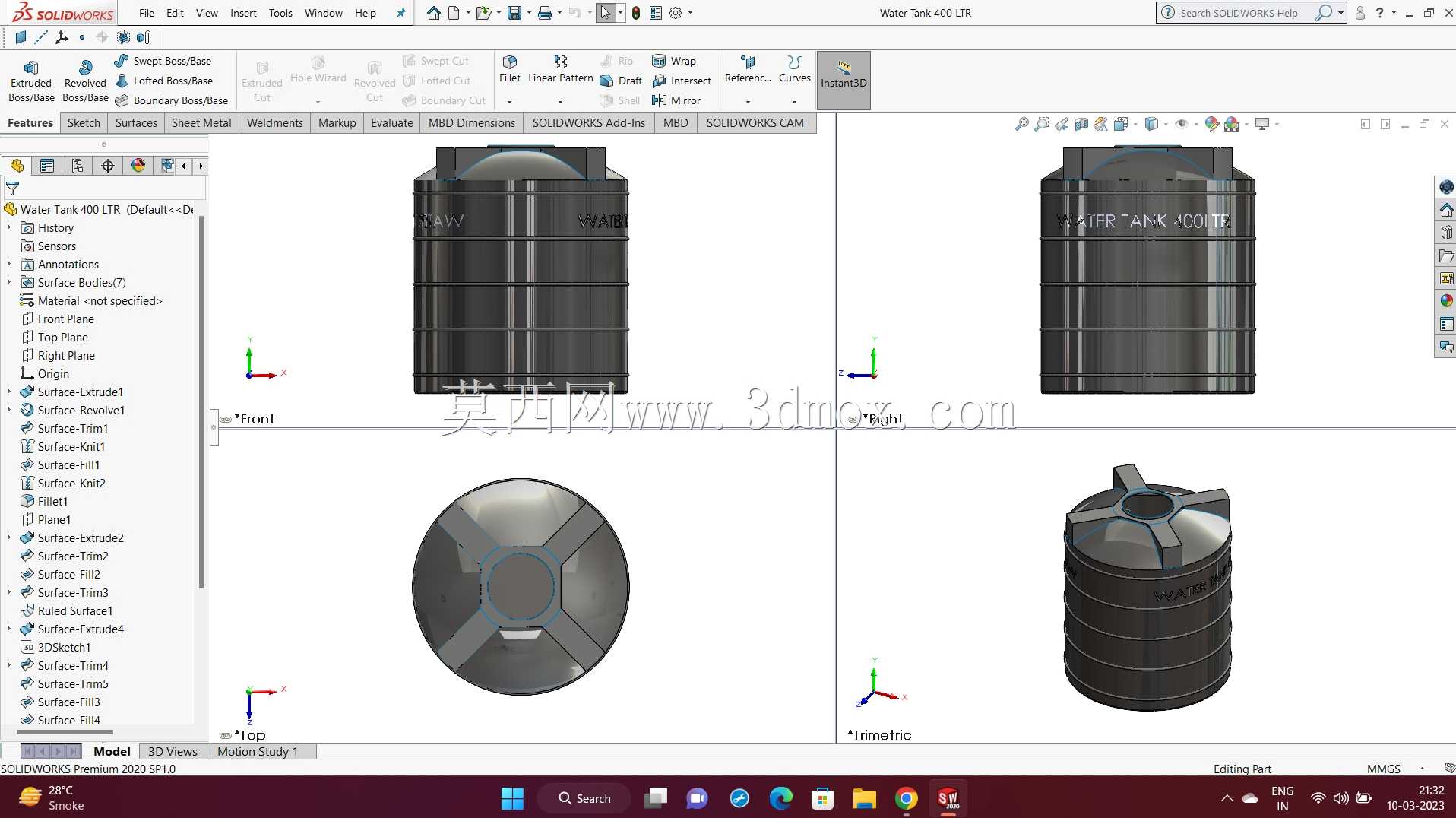This screenshot has height=818, width=1456.
Task: Expand the Surface Bodies(7) folder
Action: pos(8,282)
